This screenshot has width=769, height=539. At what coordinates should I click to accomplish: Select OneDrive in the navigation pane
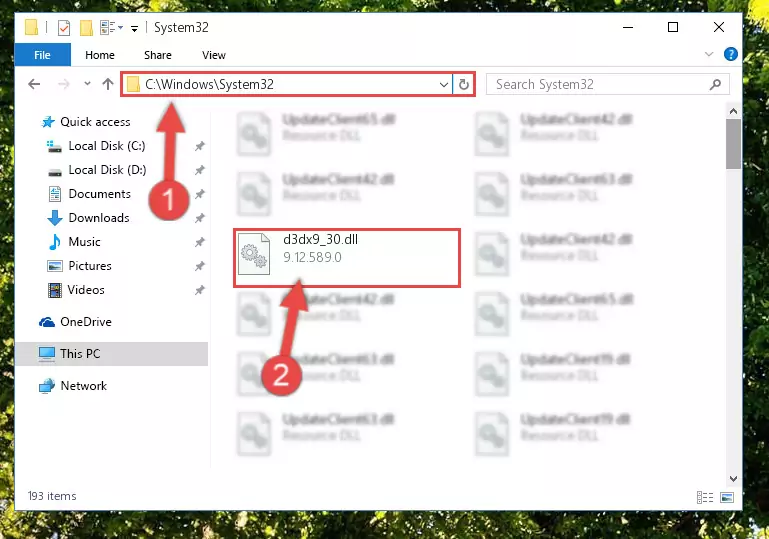[x=86, y=322]
